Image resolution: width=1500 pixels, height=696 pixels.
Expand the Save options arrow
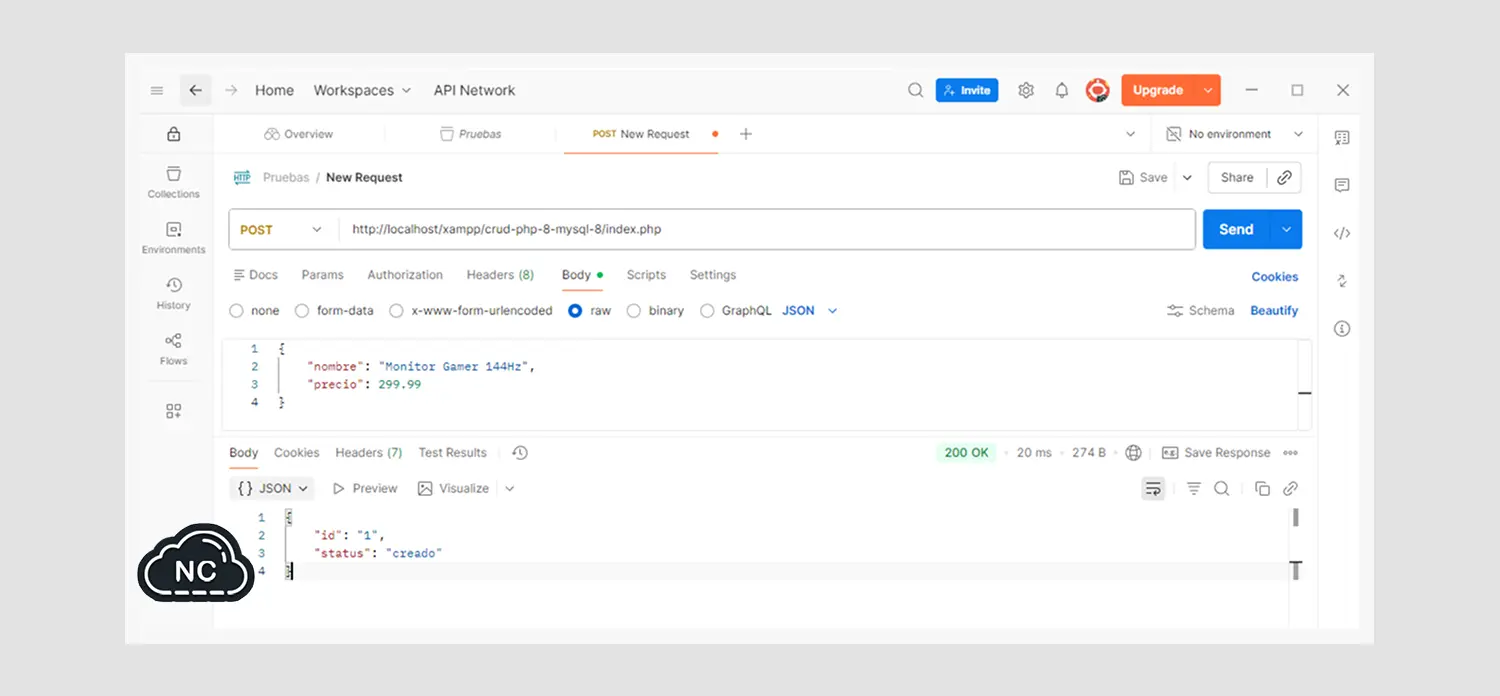1188,177
